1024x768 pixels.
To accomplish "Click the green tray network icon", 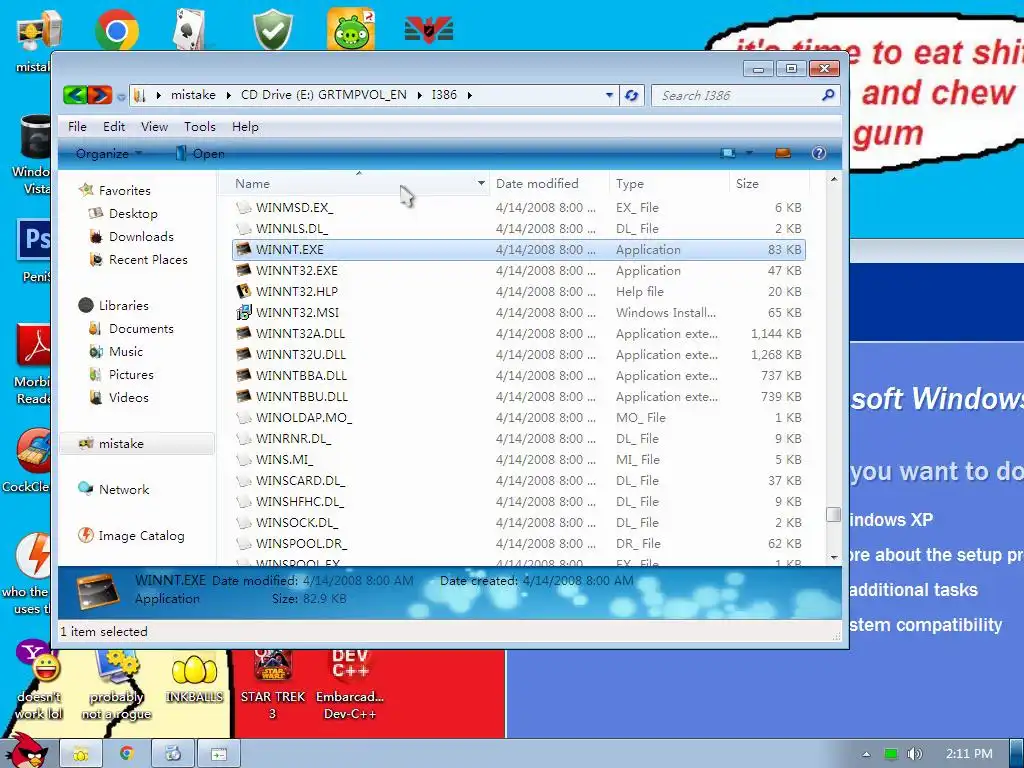I will (x=891, y=754).
